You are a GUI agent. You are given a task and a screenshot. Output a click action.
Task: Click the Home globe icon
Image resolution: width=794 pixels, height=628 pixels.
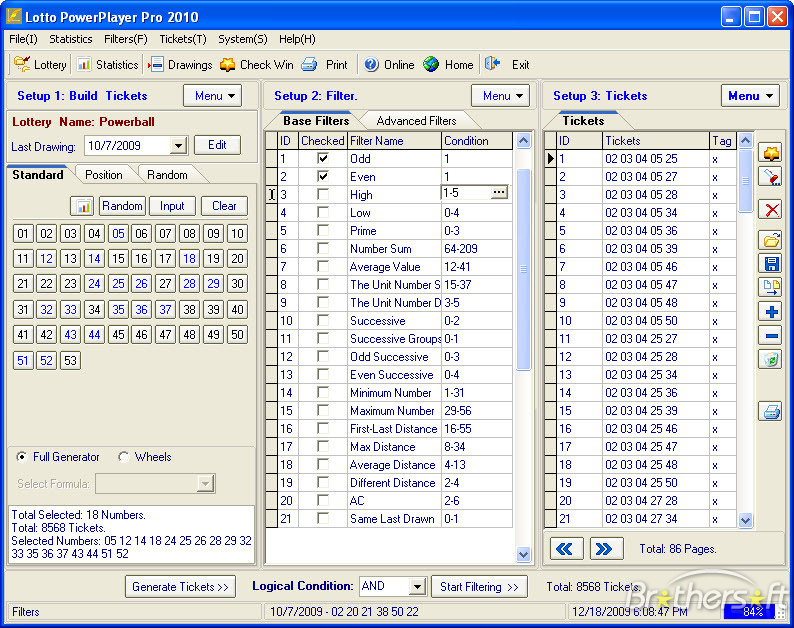coord(431,64)
